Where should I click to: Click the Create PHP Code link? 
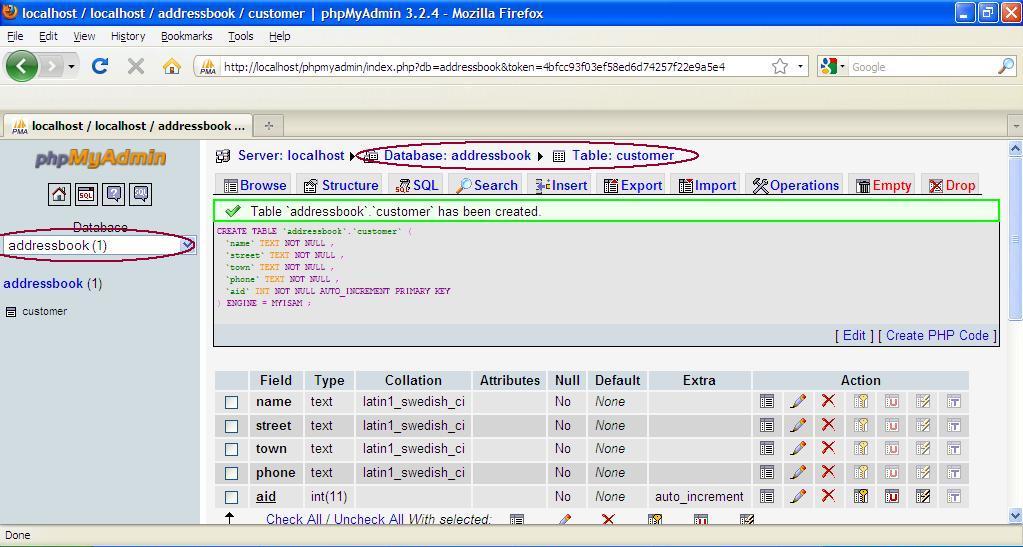(x=937, y=336)
